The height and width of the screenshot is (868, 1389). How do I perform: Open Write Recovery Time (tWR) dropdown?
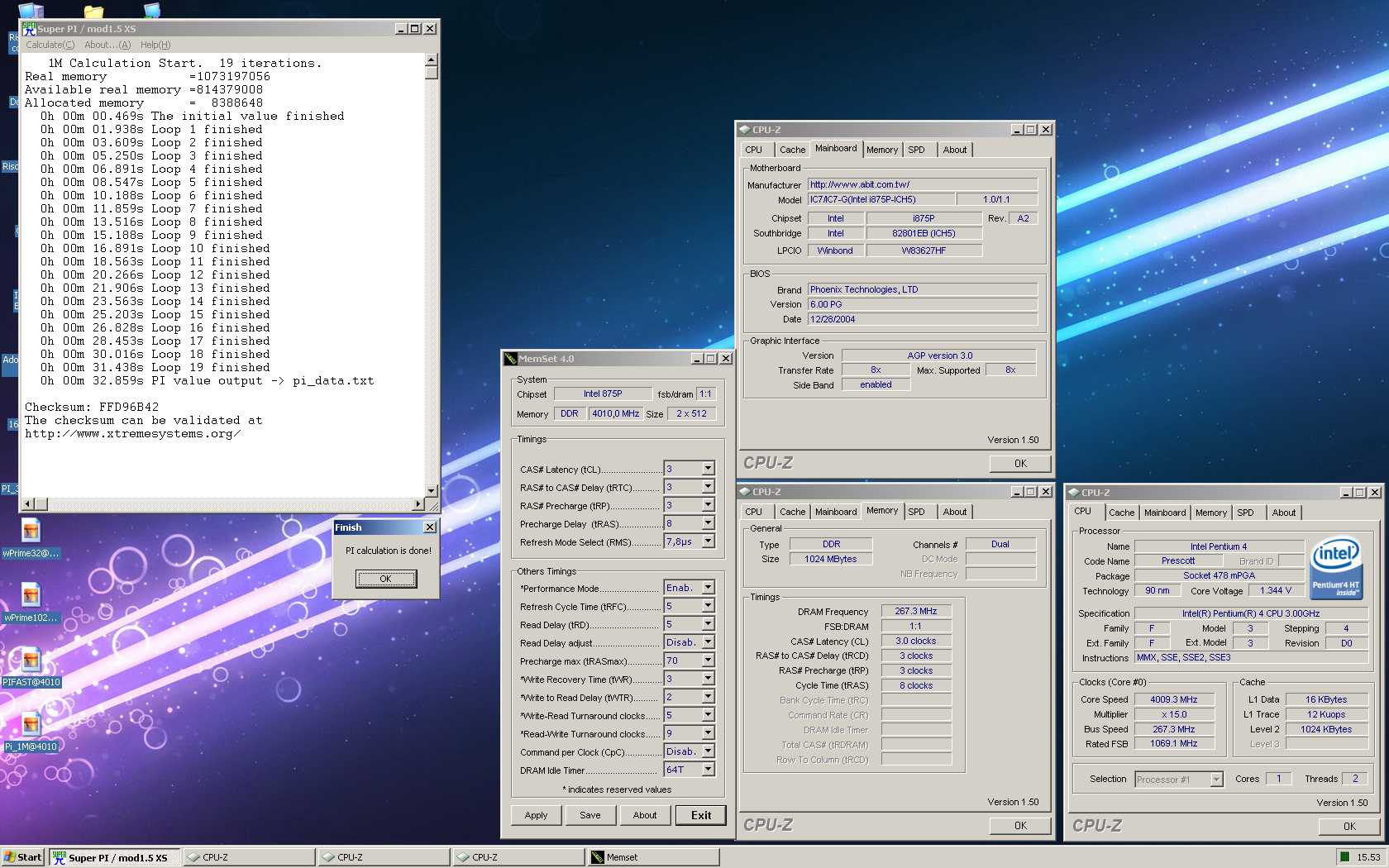tap(708, 679)
